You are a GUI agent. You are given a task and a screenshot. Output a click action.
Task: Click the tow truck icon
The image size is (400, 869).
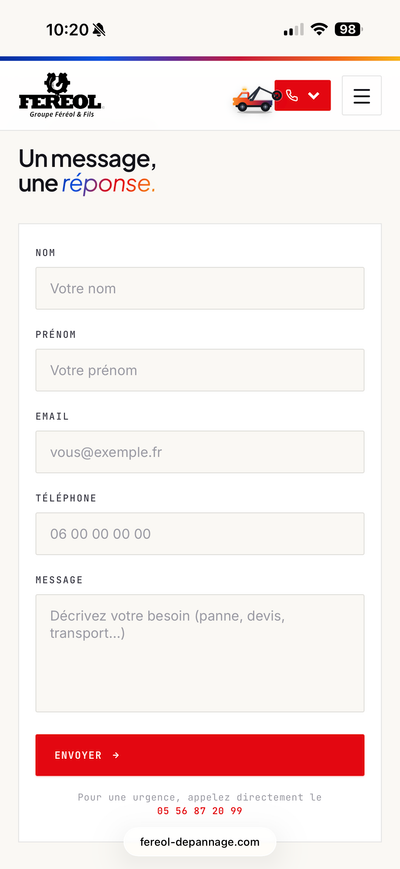pos(256,99)
